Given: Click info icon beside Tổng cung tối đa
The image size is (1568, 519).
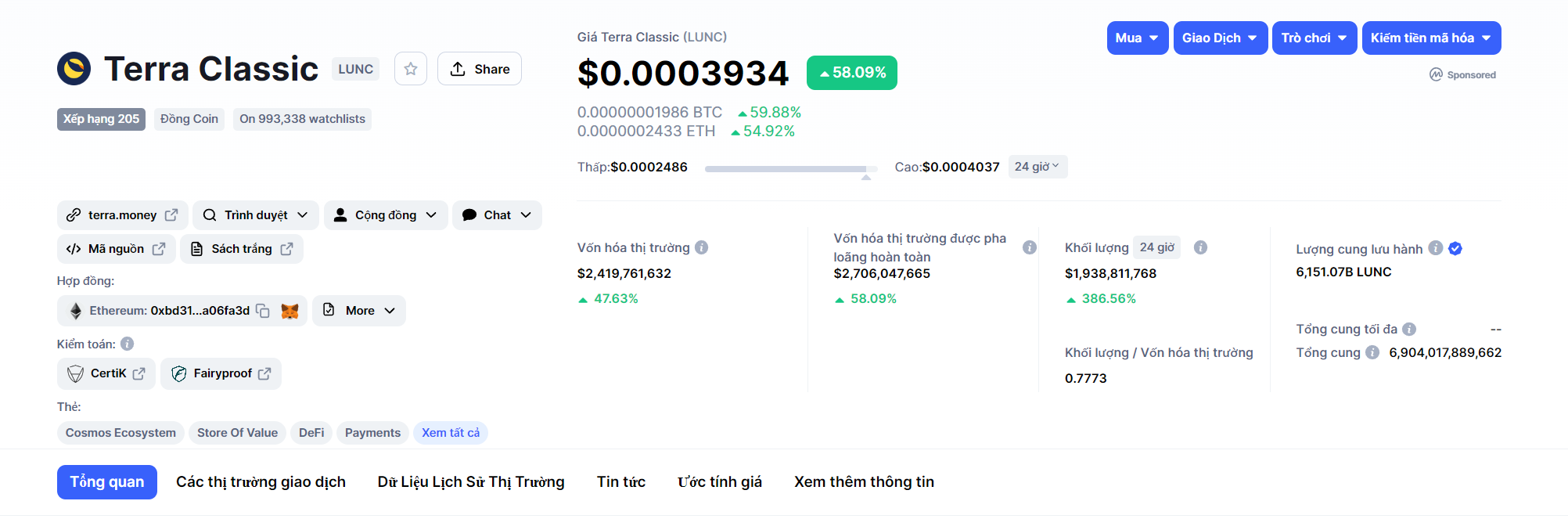Looking at the screenshot, I should pos(1409,329).
